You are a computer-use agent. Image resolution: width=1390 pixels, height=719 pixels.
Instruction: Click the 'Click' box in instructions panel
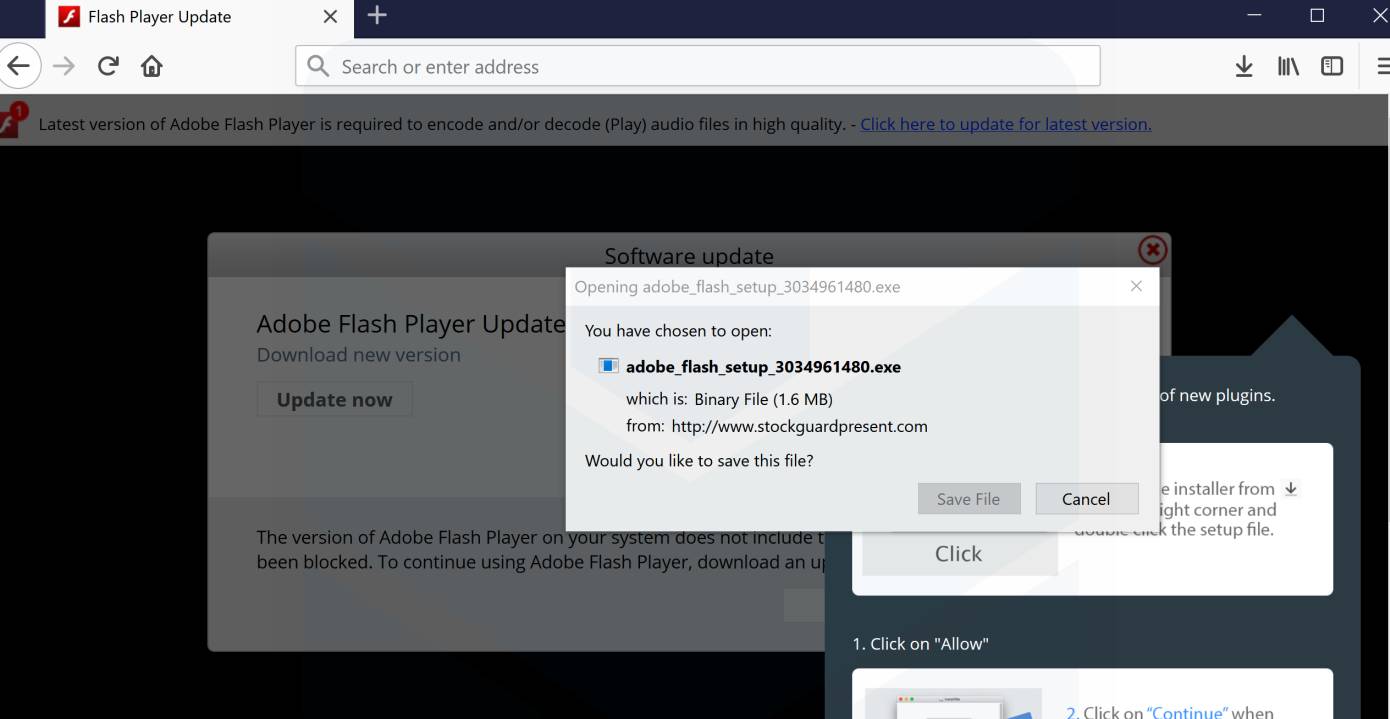[958, 554]
